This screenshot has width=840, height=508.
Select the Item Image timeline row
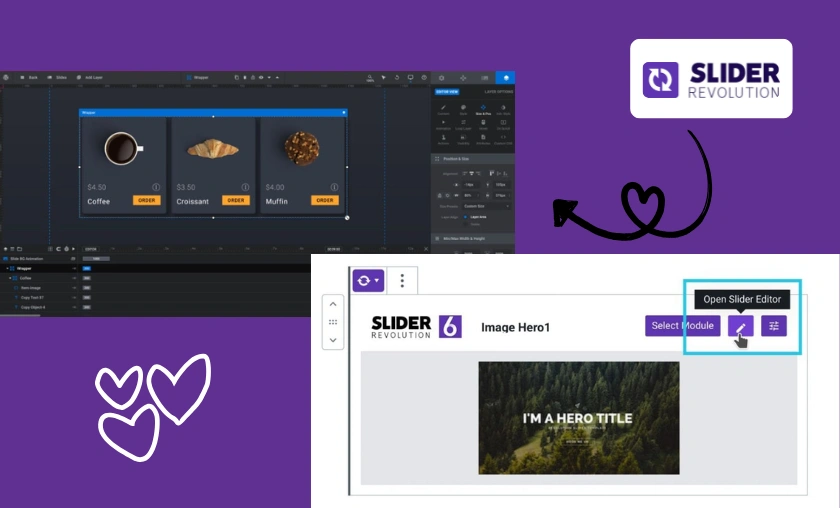(x=39, y=288)
